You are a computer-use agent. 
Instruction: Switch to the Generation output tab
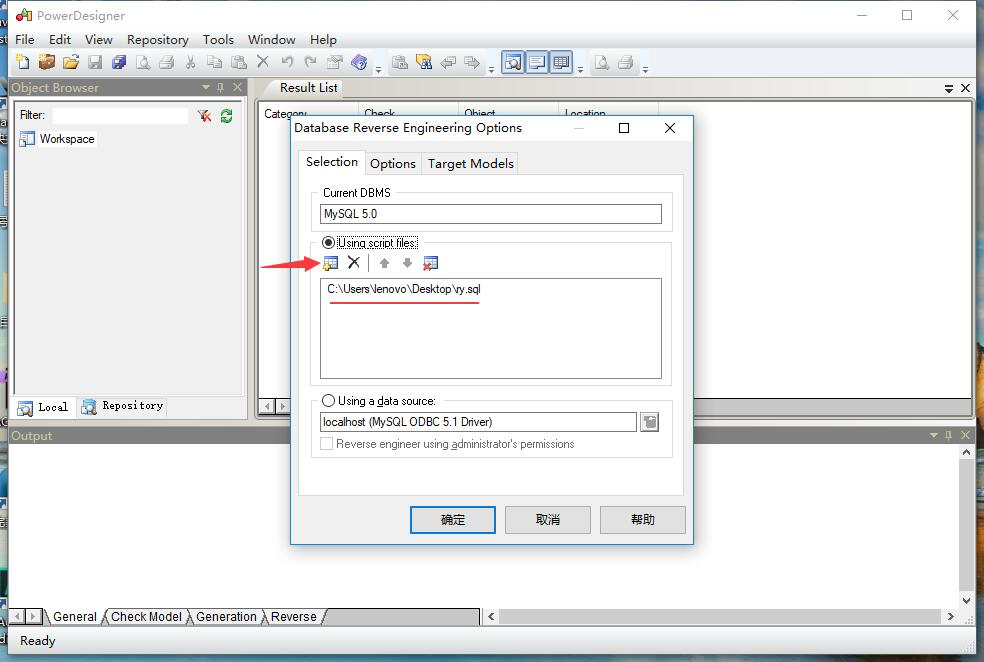pos(226,617)
